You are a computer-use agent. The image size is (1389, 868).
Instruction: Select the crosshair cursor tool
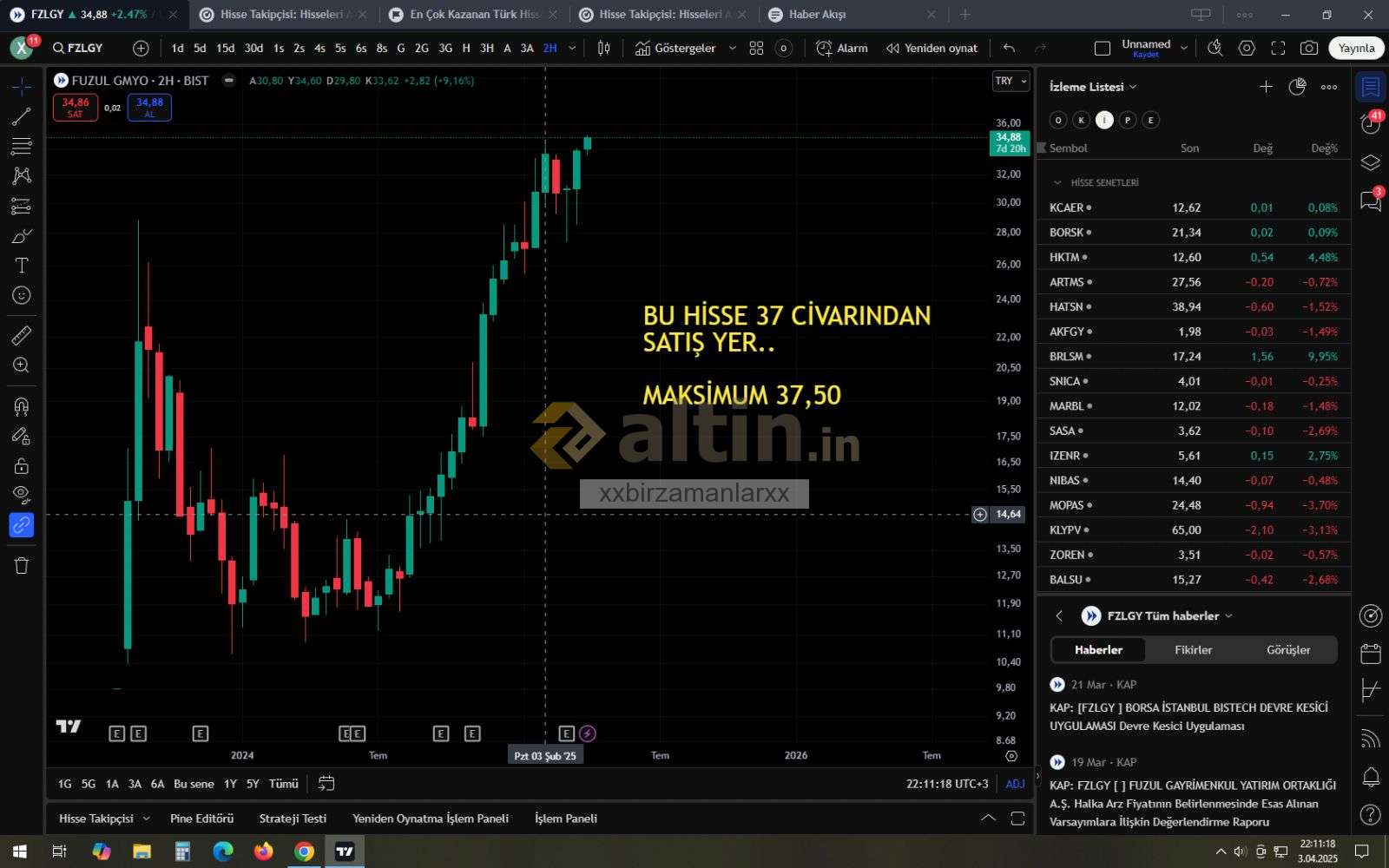click(x=22, y=86)
